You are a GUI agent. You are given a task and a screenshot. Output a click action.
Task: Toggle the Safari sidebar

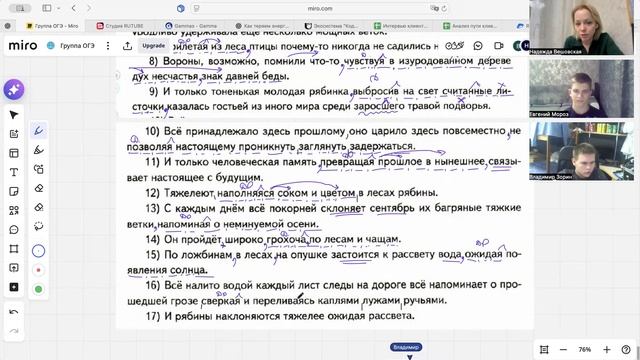[x=47, y=8]
